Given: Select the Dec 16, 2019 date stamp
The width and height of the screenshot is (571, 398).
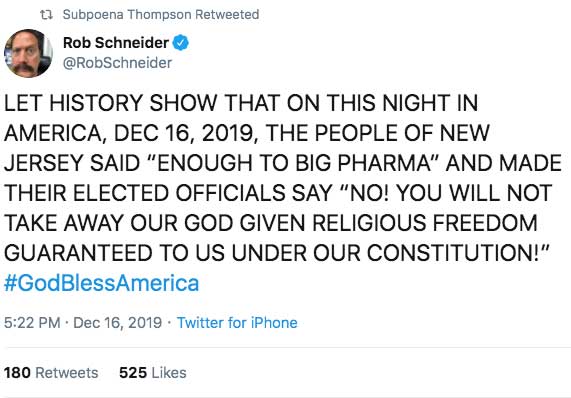Looking at the screenshot, I should (117, 323).
